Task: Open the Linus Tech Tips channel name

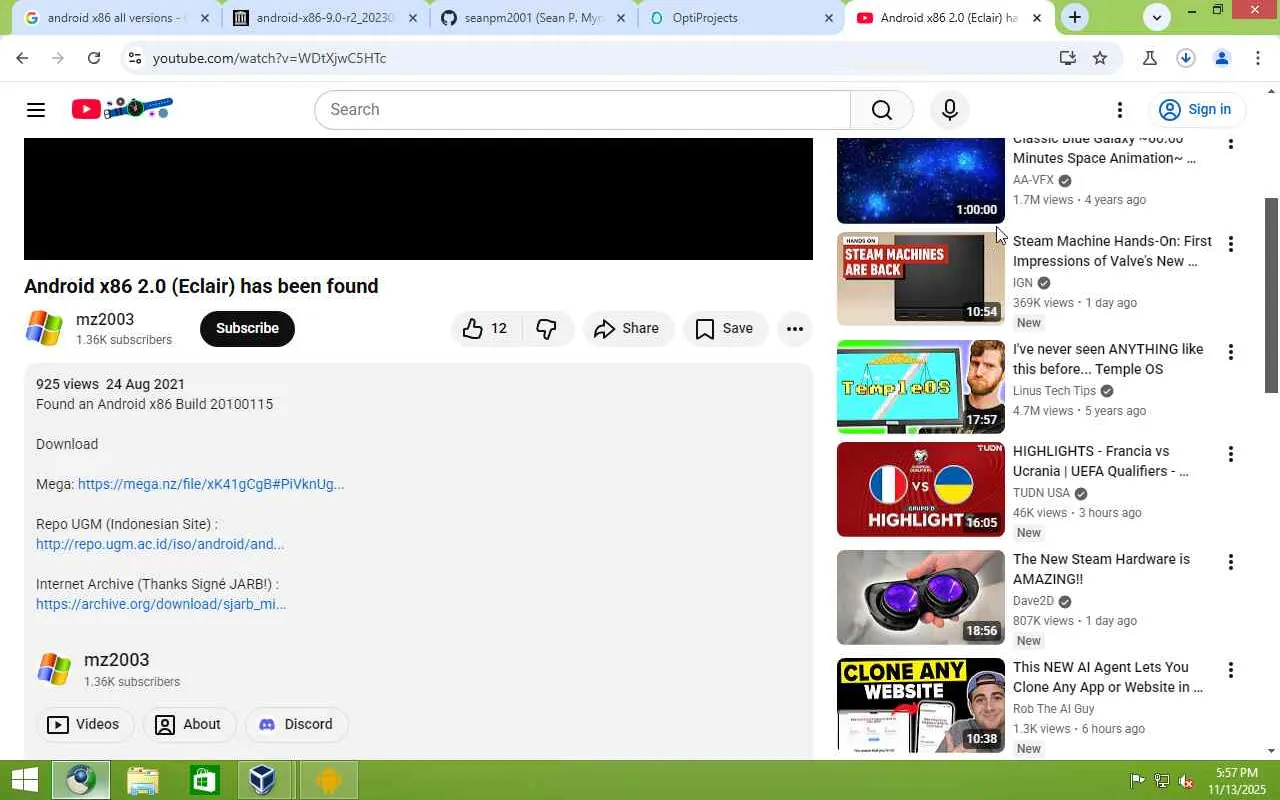Action: click(x=1055, y=391)
